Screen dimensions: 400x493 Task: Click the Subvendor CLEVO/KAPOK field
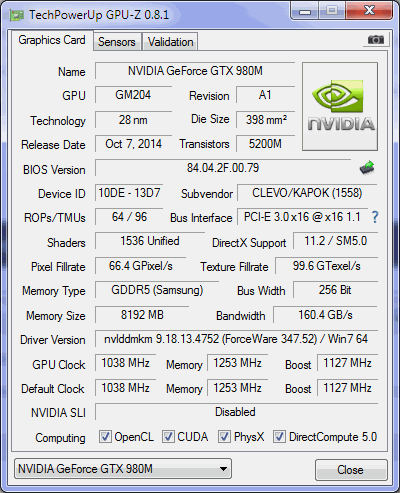pyautogui.click(x=307, y=193)
